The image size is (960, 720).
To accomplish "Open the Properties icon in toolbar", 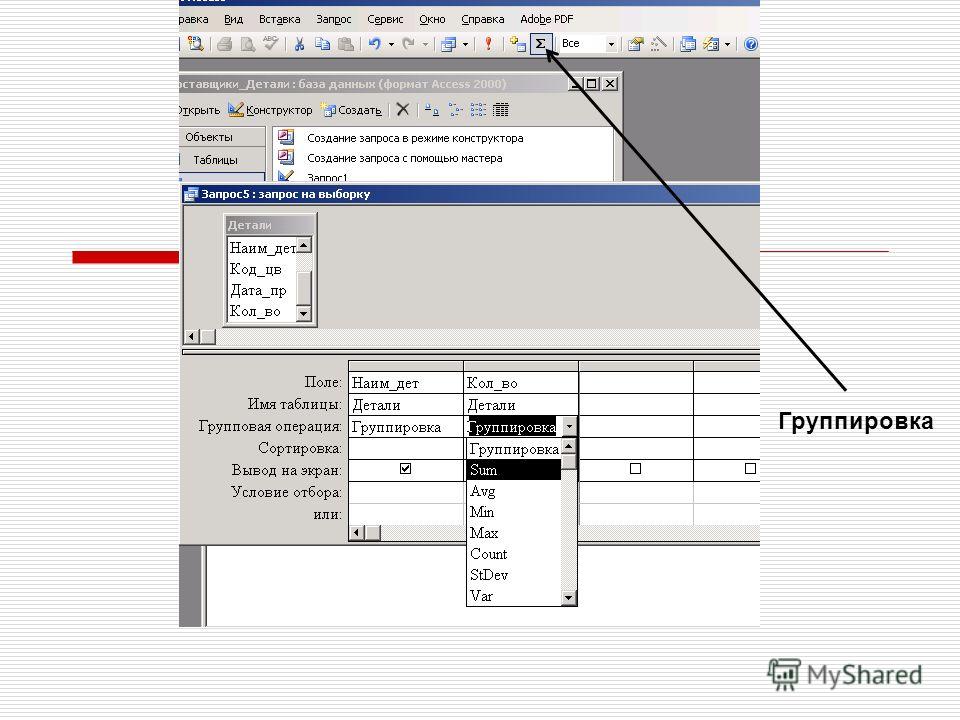I will (636, 43).
